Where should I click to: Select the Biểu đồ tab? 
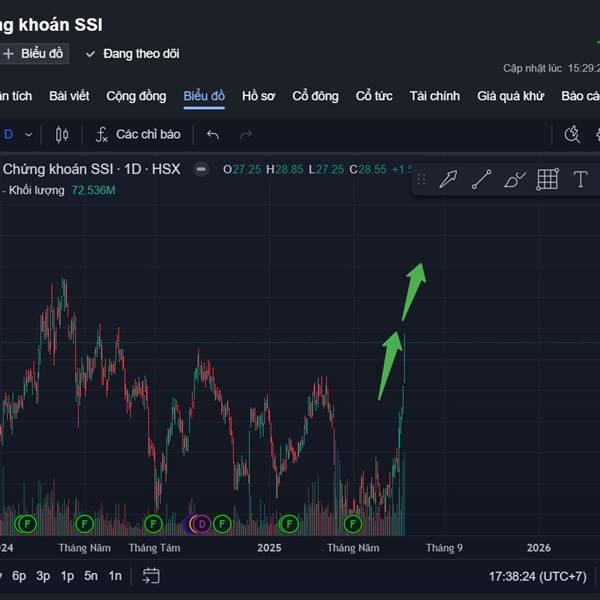click(204, 96)
